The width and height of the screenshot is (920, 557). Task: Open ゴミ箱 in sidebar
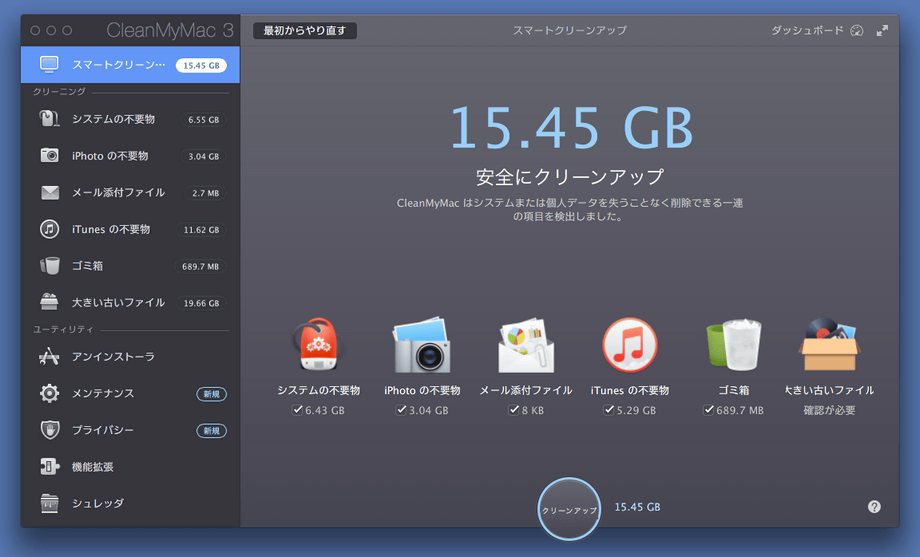point(130,266)
